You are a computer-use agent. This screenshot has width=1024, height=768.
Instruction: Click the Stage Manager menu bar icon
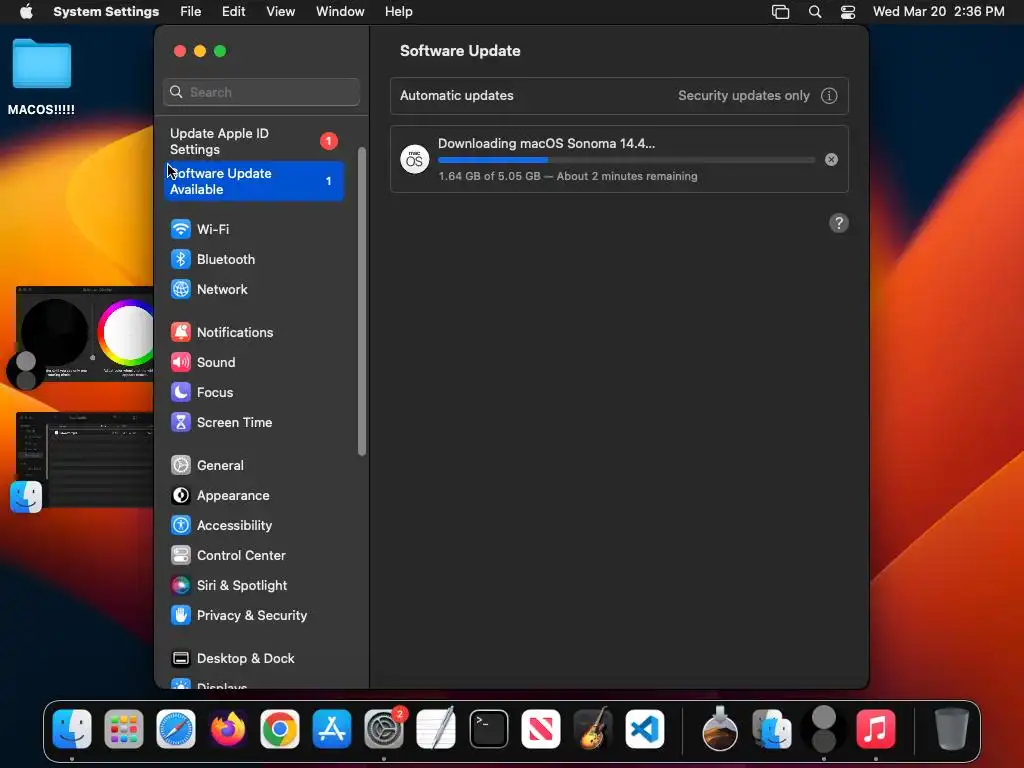click(780, 12)
